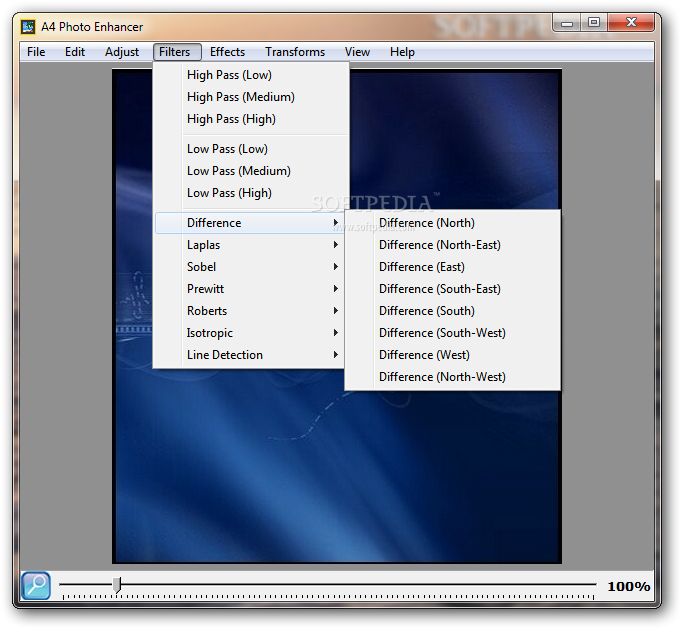The image size is (682, 629).
Task: Choose Difference (North-East) filter
Action: [x=452, y=245]
